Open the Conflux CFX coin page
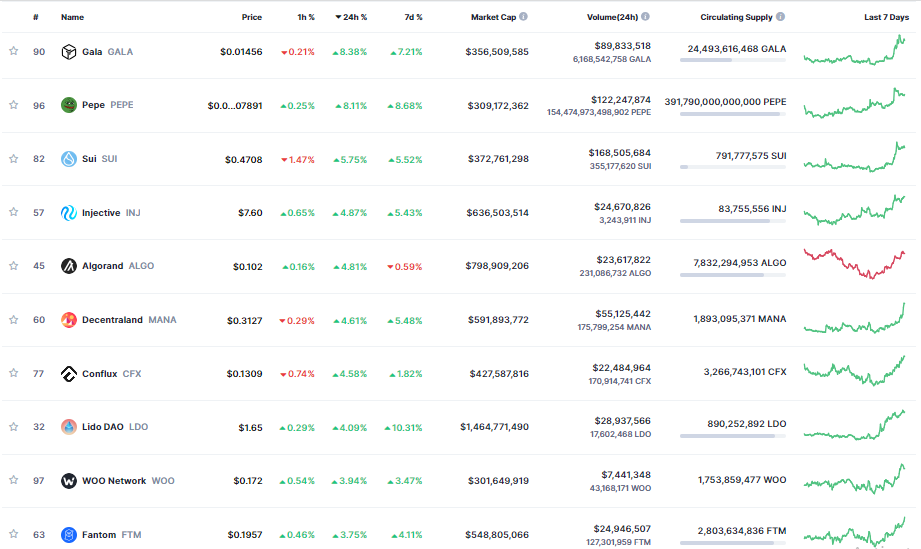Viewport: 921px width, 549px height. [112, 373]
